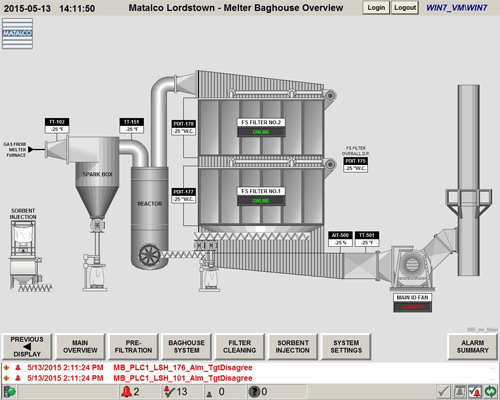Click the SORBENT INJECTION label
Image resolution: width=500 pixels, height=400 pixels.
(x=23, y=214)
